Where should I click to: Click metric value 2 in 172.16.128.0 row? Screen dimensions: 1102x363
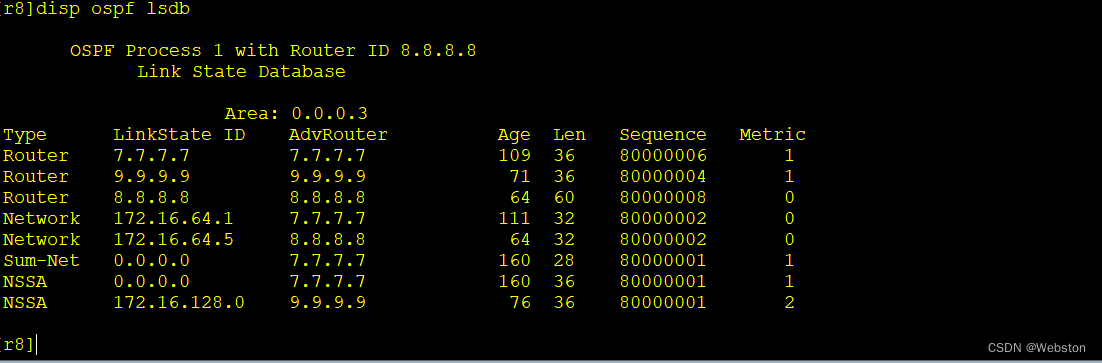coord(789,303)
